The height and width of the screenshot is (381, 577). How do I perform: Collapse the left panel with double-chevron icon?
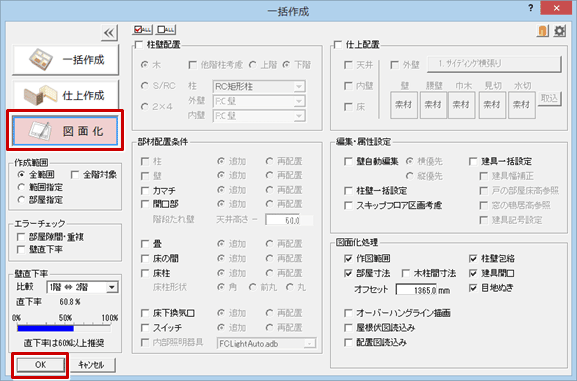(109, 33)
